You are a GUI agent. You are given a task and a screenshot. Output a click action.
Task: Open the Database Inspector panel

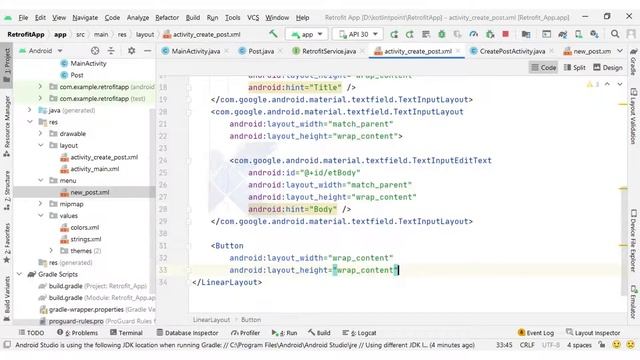(x=187, y=333)
